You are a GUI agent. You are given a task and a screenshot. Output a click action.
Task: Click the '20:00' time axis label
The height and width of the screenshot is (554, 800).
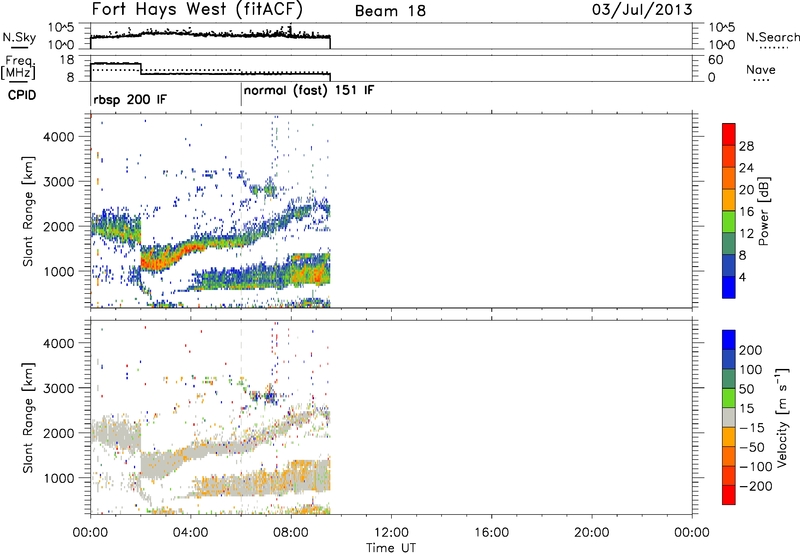point(591,533)
